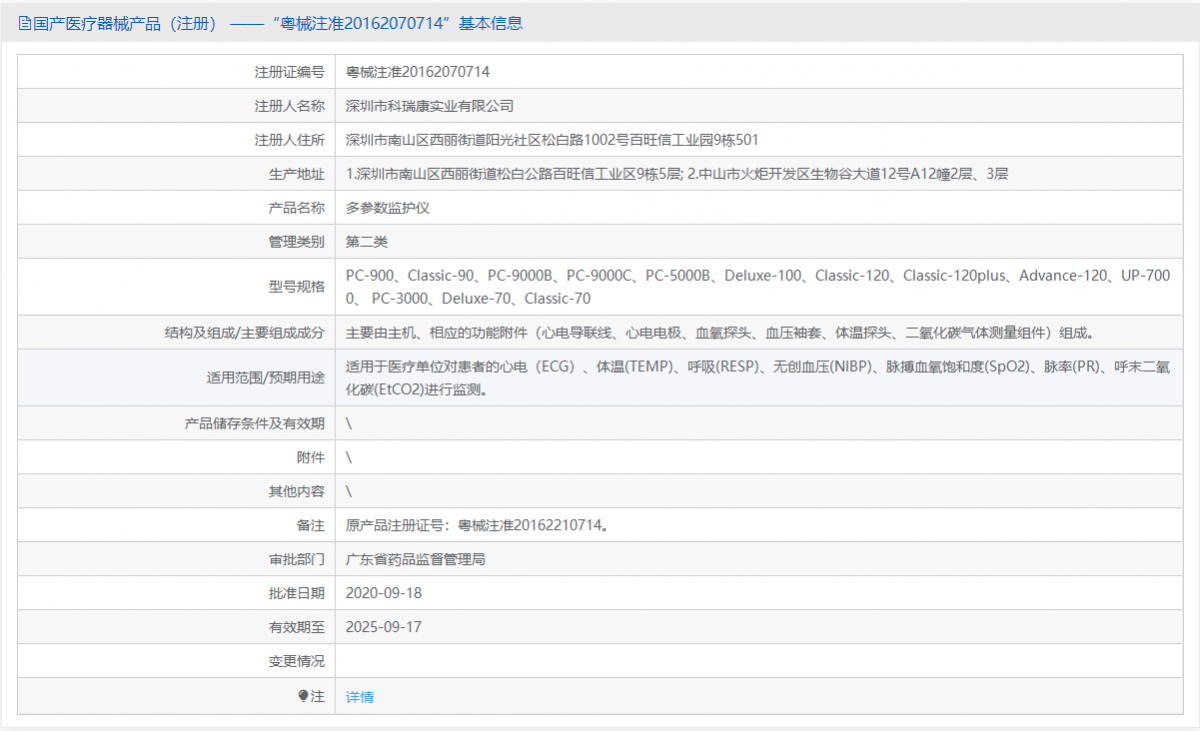
Task: Select approval date 2020-09-18
Action: tap(384, 593)
